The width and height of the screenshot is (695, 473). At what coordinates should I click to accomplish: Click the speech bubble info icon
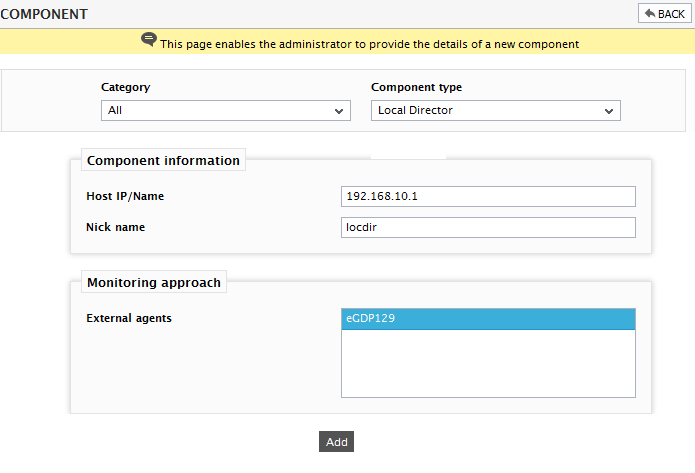click(149, 39)
